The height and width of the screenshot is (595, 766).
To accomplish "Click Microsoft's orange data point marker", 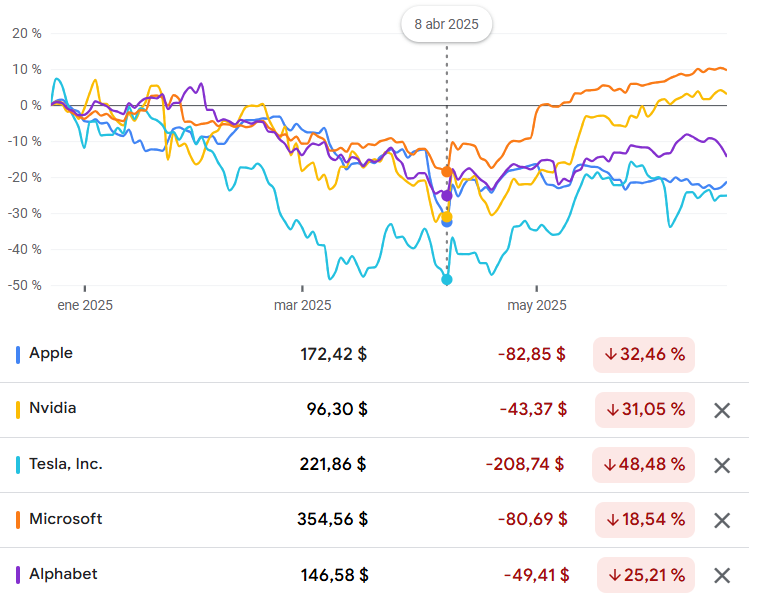I will 447,172.
